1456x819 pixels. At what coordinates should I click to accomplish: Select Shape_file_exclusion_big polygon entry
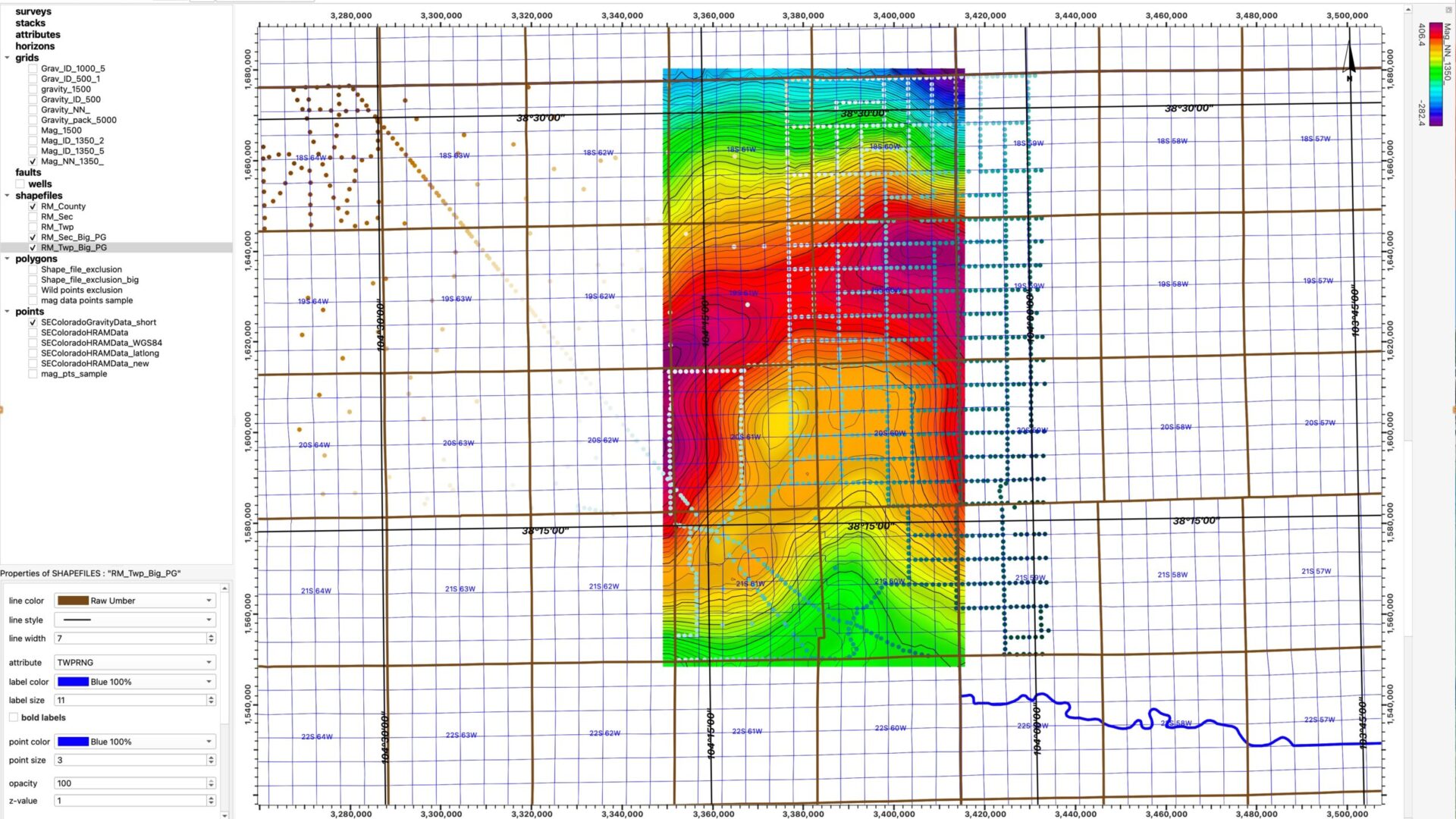(89, 280)
